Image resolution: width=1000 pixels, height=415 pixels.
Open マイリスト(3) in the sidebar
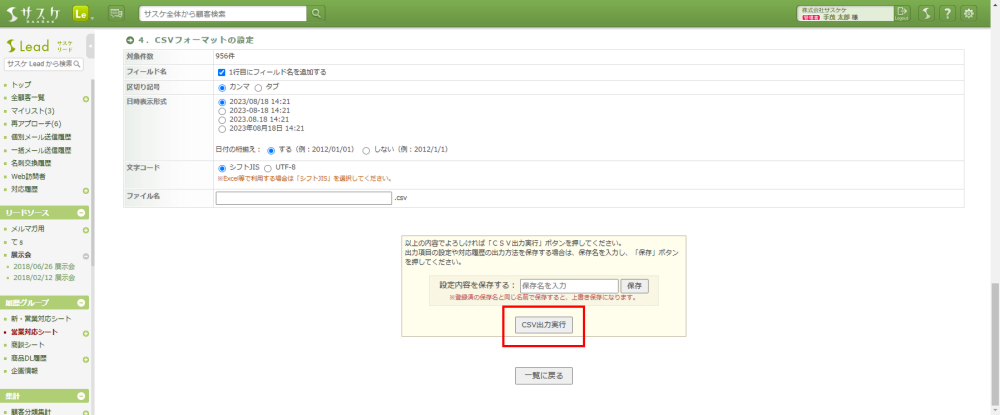click(32, 111)
